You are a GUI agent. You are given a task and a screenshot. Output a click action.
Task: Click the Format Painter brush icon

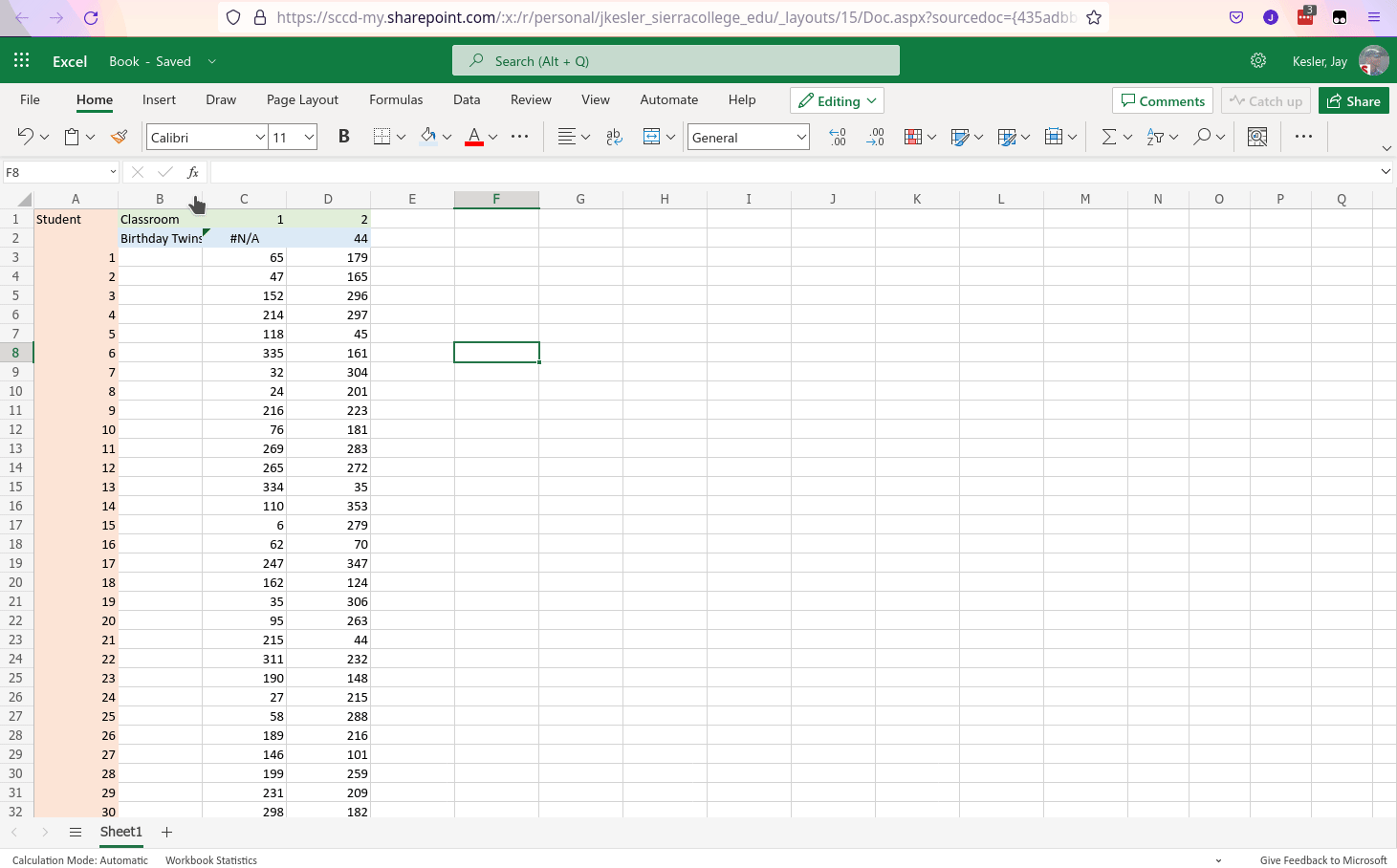pos(120,137)
